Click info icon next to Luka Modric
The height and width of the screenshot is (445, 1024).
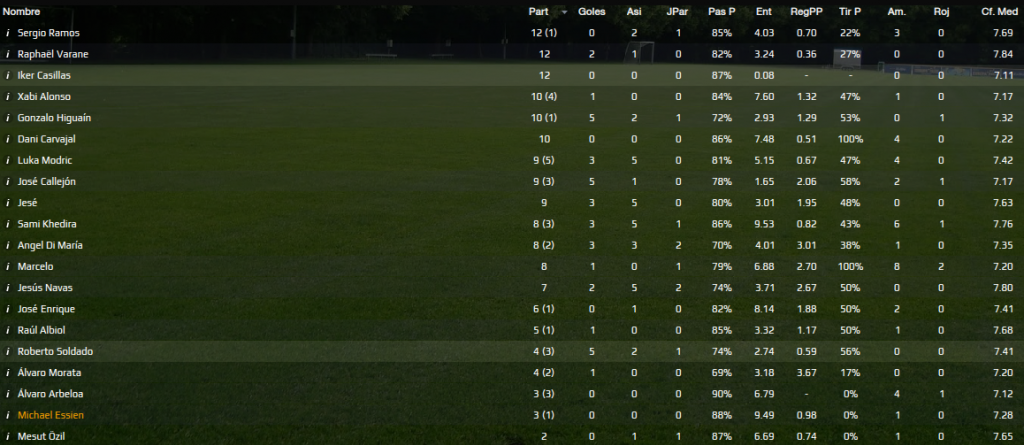tap(8, 160)
